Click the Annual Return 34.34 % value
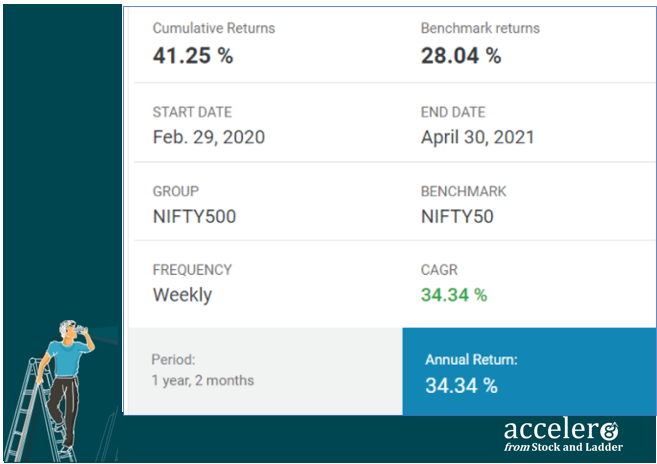 [461, 386]
